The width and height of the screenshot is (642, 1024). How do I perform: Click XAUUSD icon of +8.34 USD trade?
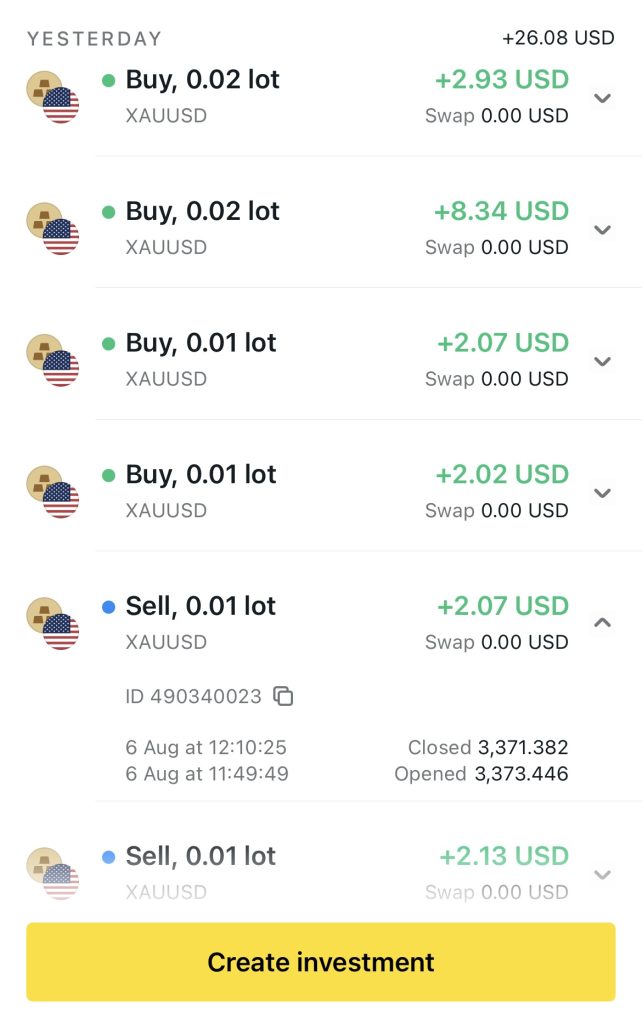click(52, 229)
